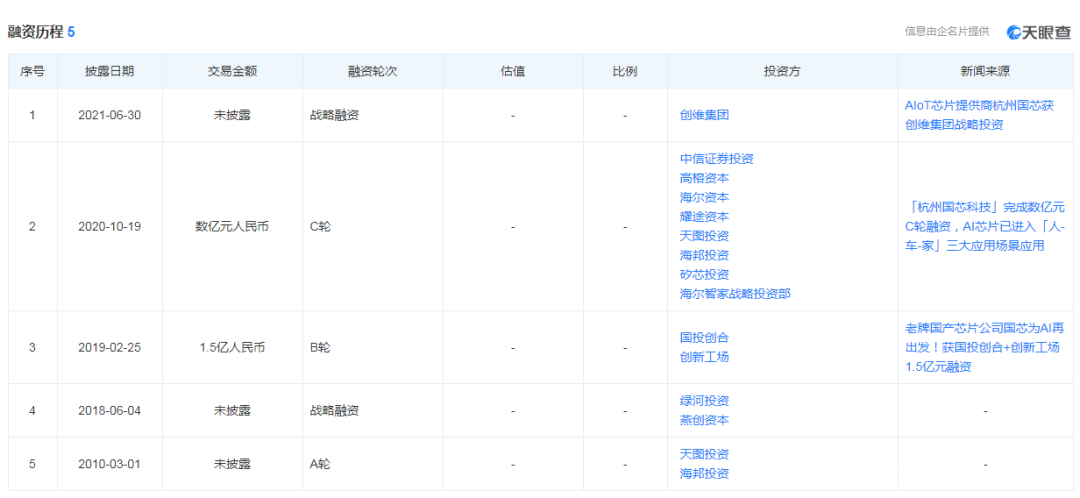The image size is (1080, 498).
Task: Select date cell 2018-06-04
Action: tap(110, 411)
